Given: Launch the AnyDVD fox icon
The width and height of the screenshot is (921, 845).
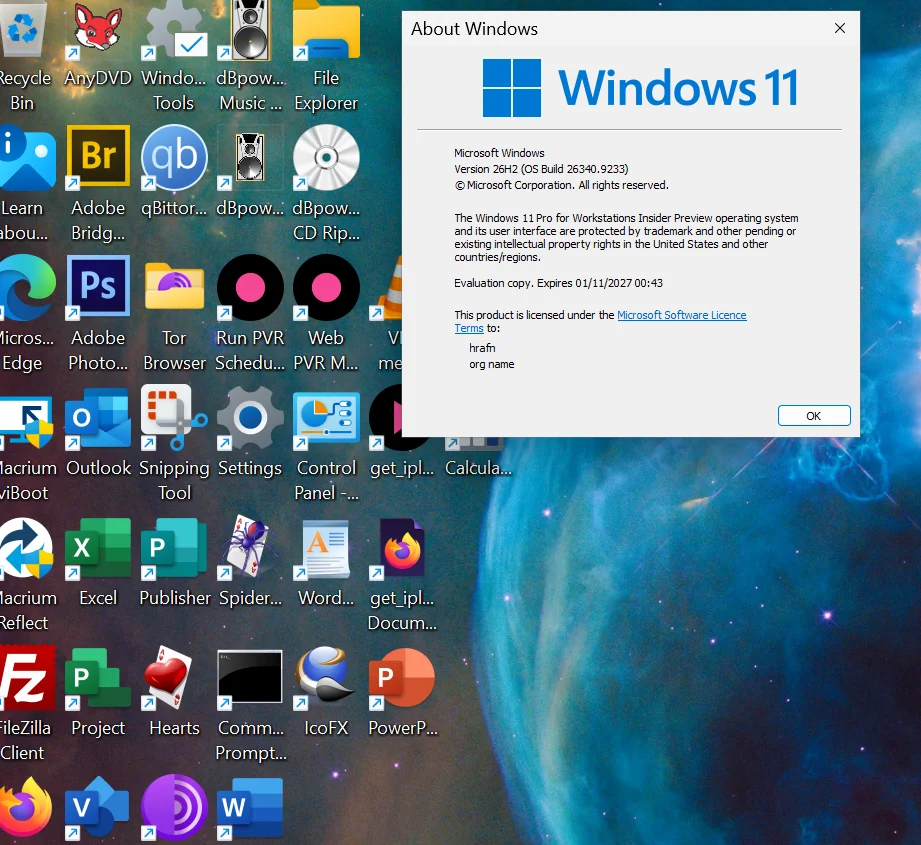Looking at the screenshot, I should (x=98, y=29).
